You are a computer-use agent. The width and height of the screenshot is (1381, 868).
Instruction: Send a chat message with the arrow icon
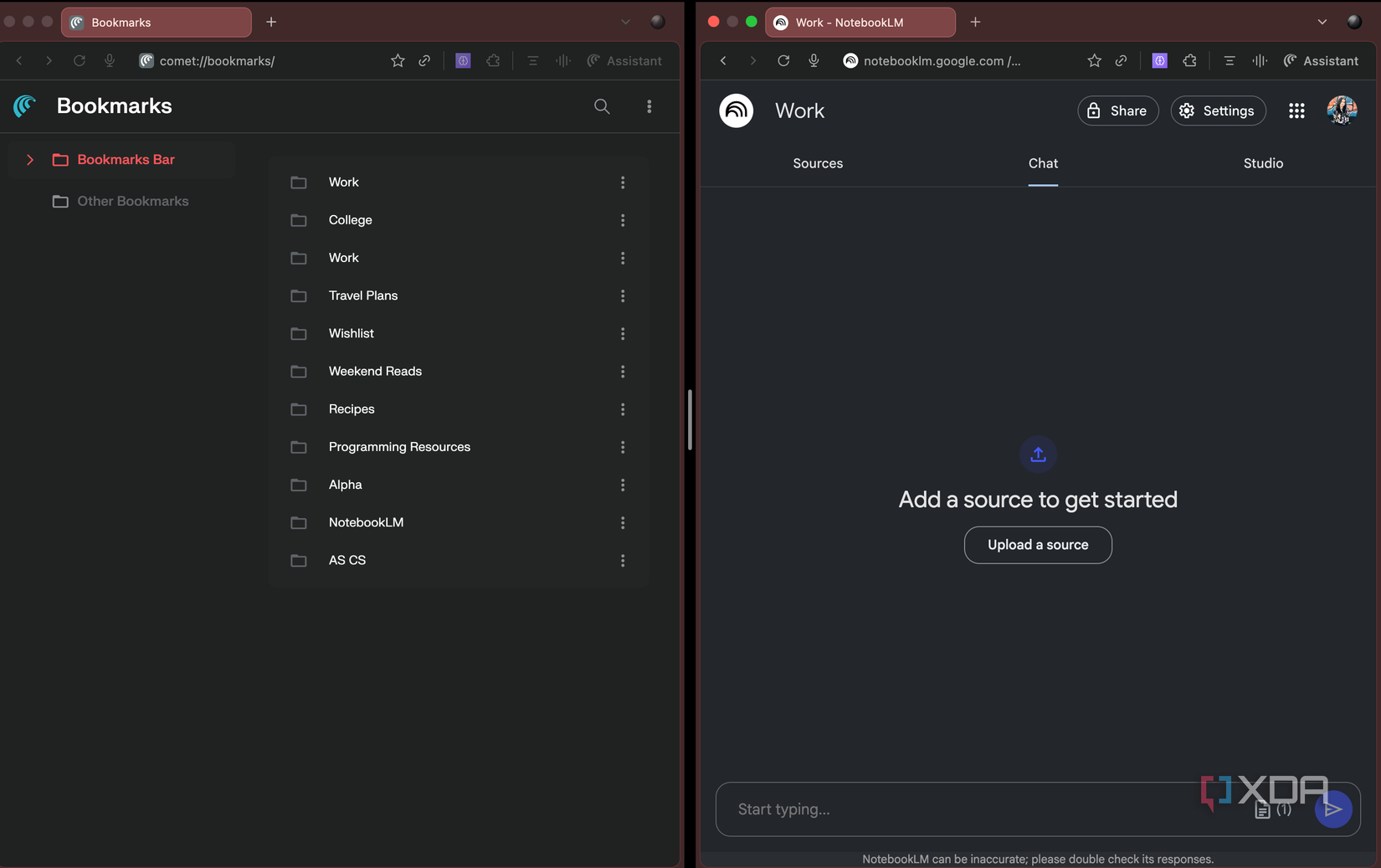click(x=1334, y=809)
